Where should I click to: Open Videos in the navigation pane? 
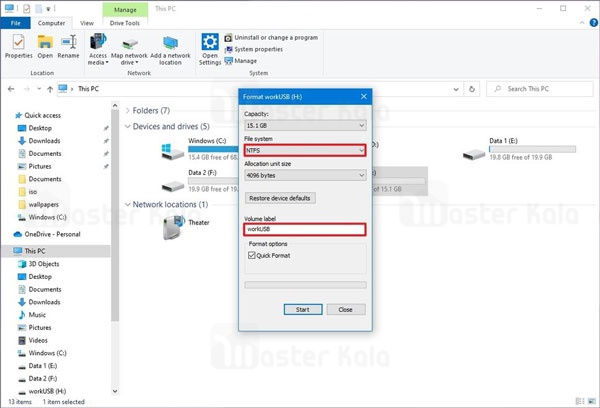tap(33, 340)
